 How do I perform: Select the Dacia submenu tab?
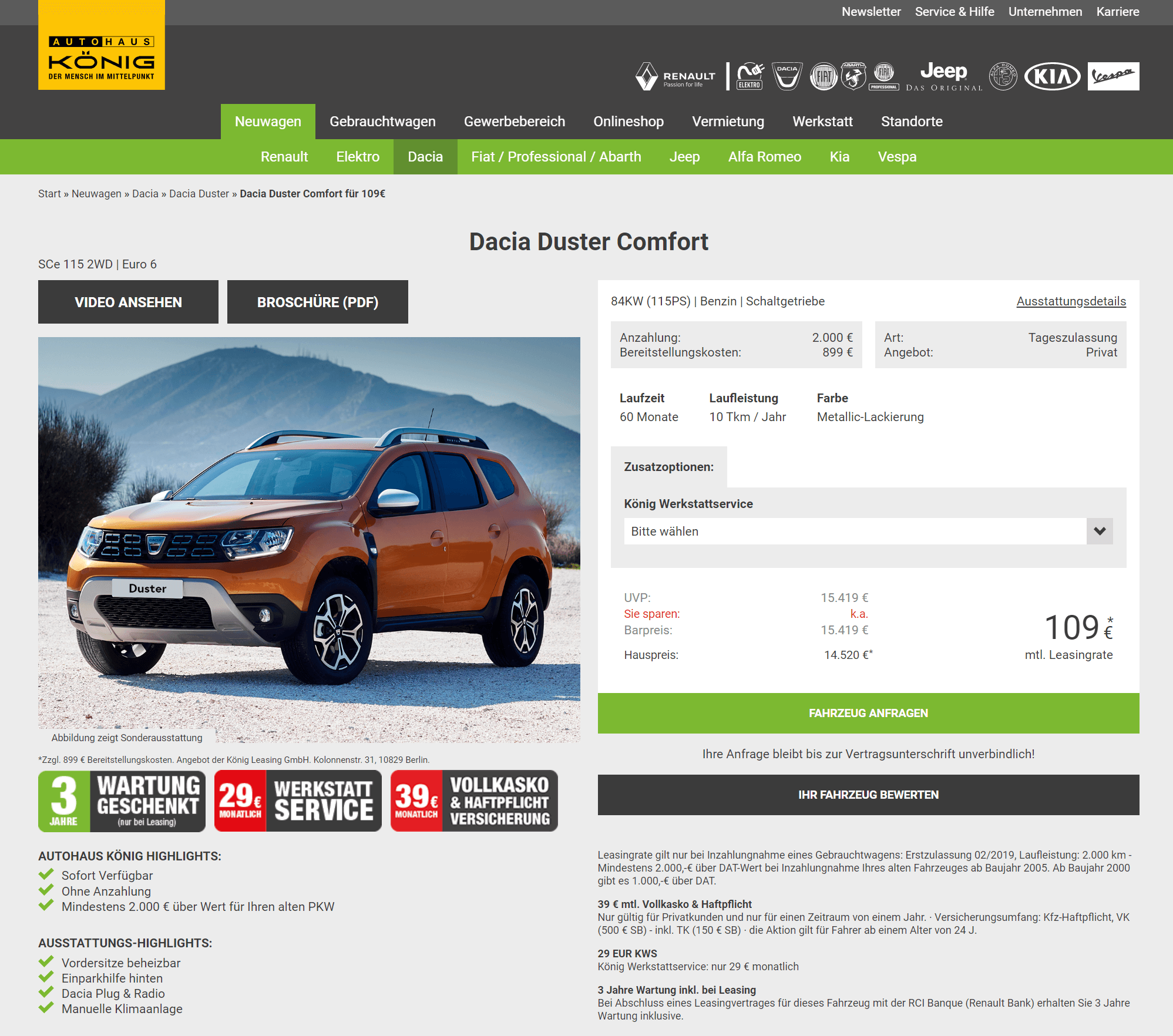tap(425, 157)
